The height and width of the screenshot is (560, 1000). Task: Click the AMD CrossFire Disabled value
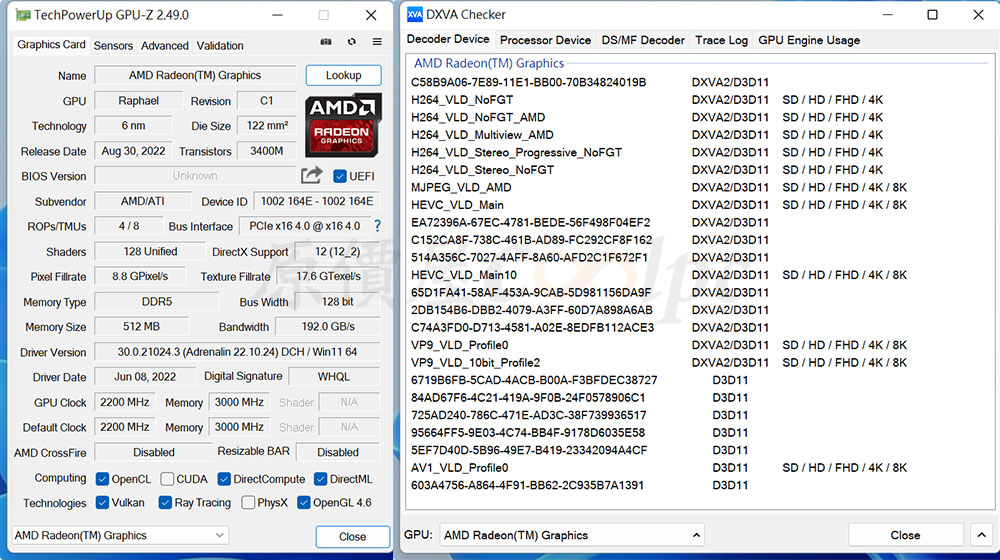(x=154, y=452)
